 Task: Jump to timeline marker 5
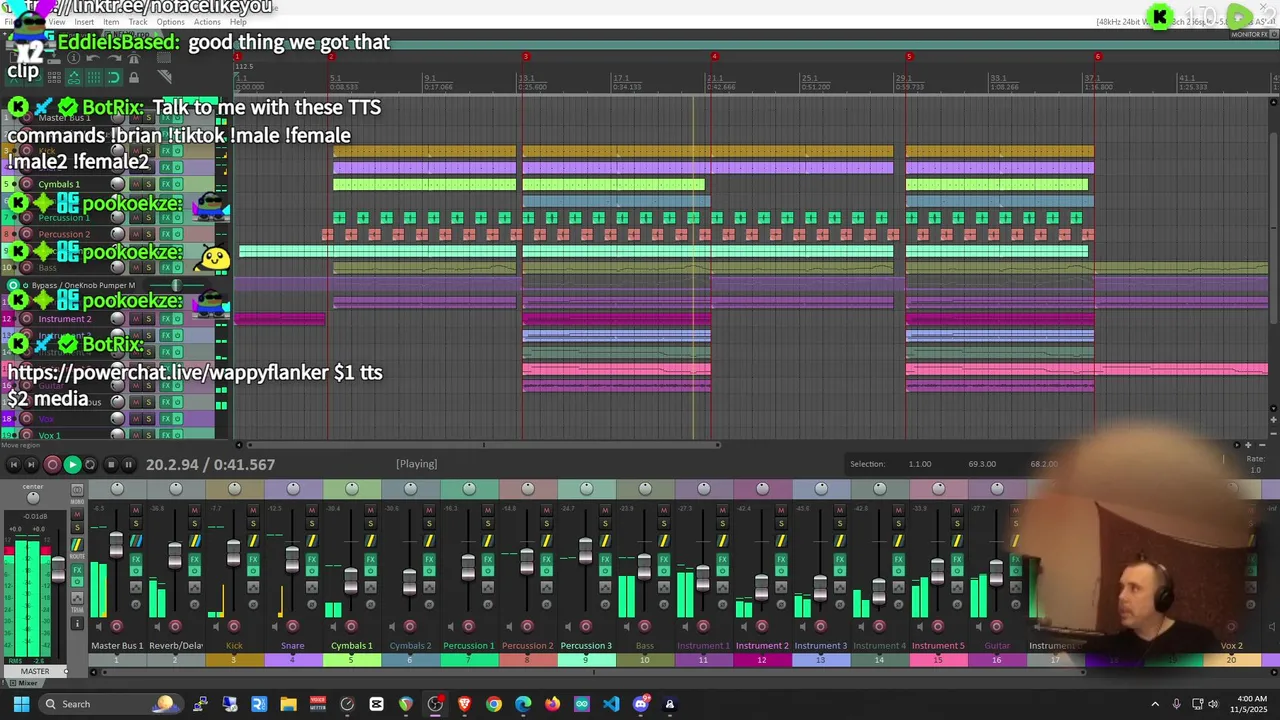pos(908,56)
